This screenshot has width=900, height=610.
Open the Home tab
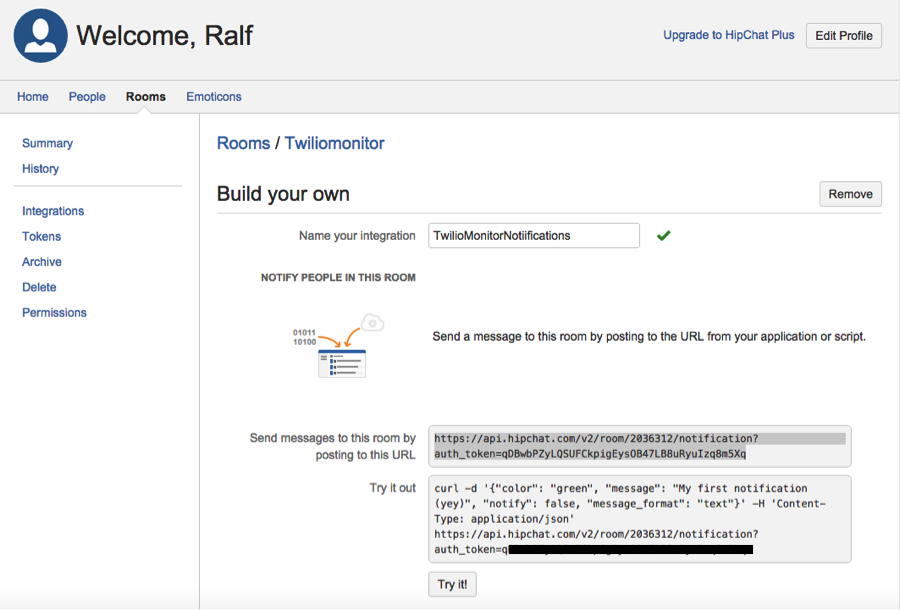[x=33, y=96]
